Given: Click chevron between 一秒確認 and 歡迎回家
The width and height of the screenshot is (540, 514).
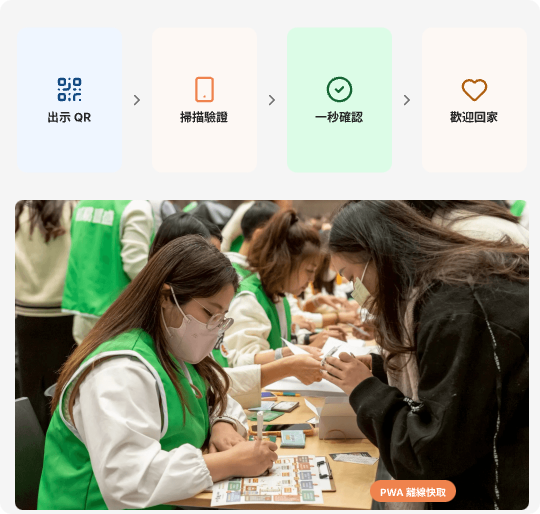Looking at the screenshot, I should tap(407, 100).
